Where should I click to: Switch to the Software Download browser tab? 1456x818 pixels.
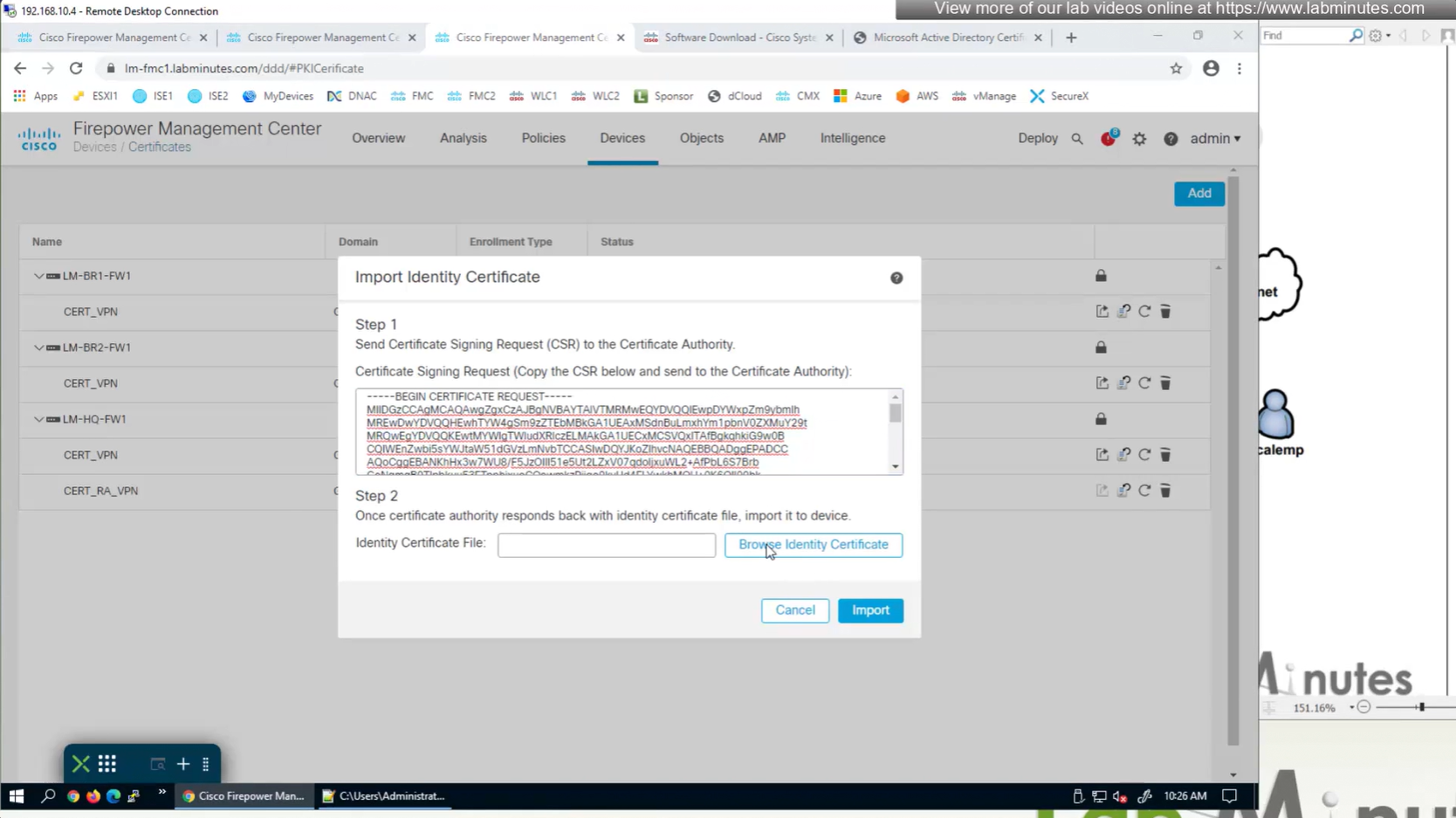point(738,38)
